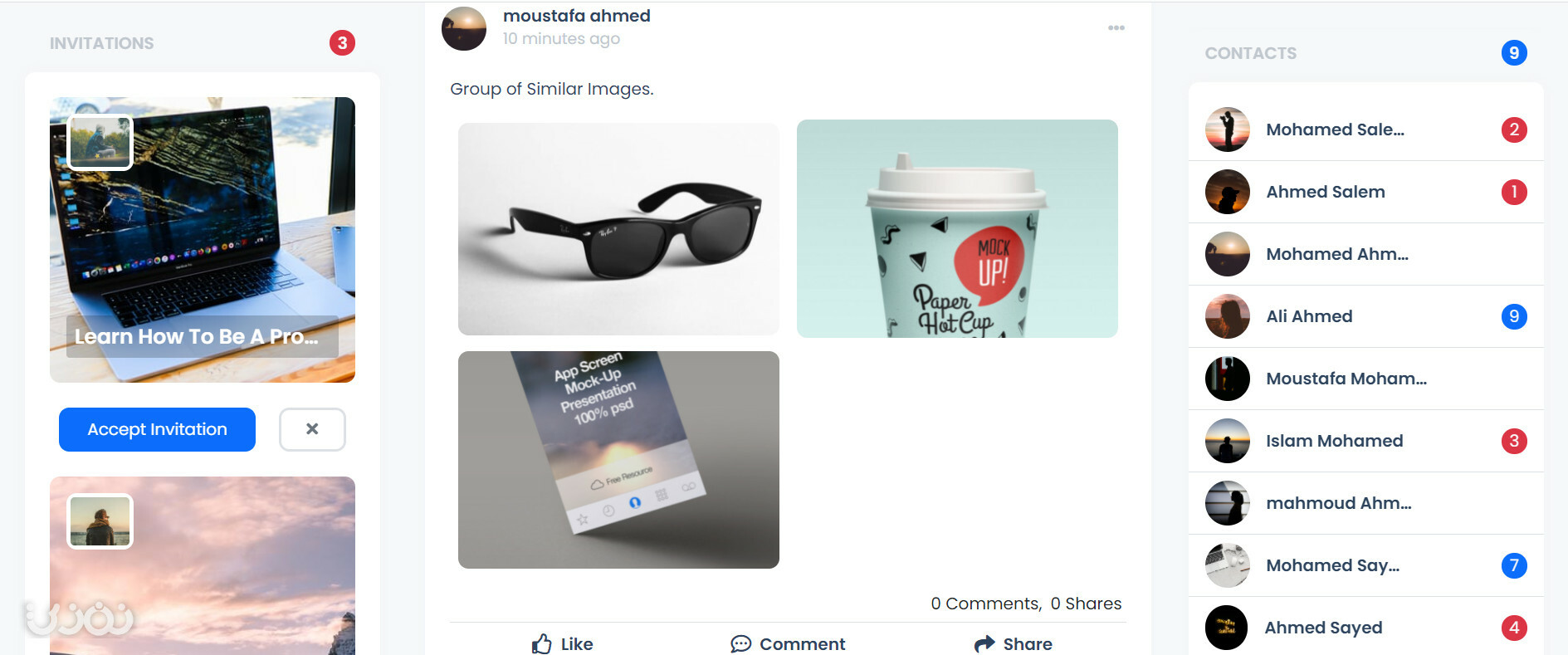Open Ahmed Sayed contact
This screenshot has width=1568, height=655.
tap(1365, 628)
